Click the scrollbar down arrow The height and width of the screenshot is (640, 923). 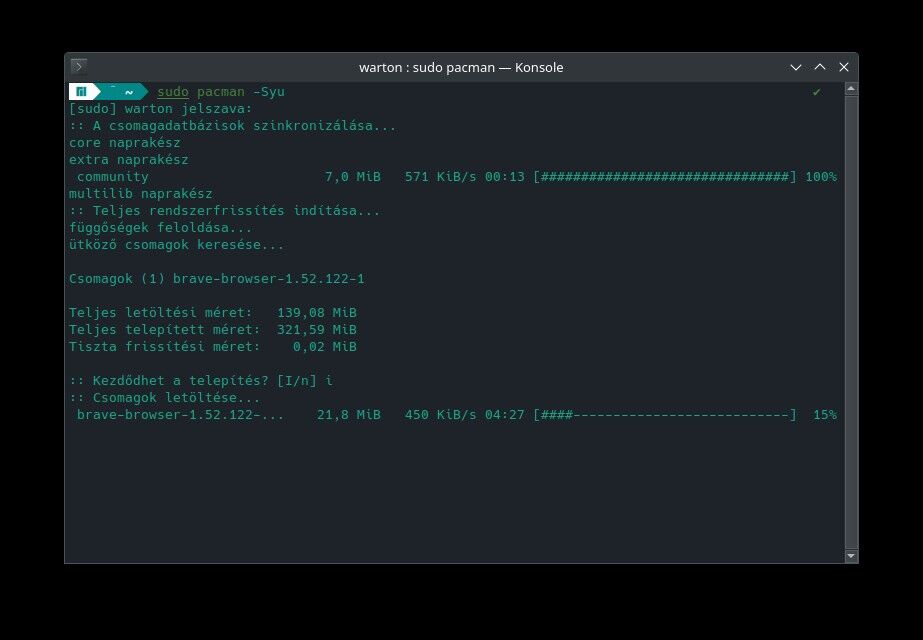851,556
